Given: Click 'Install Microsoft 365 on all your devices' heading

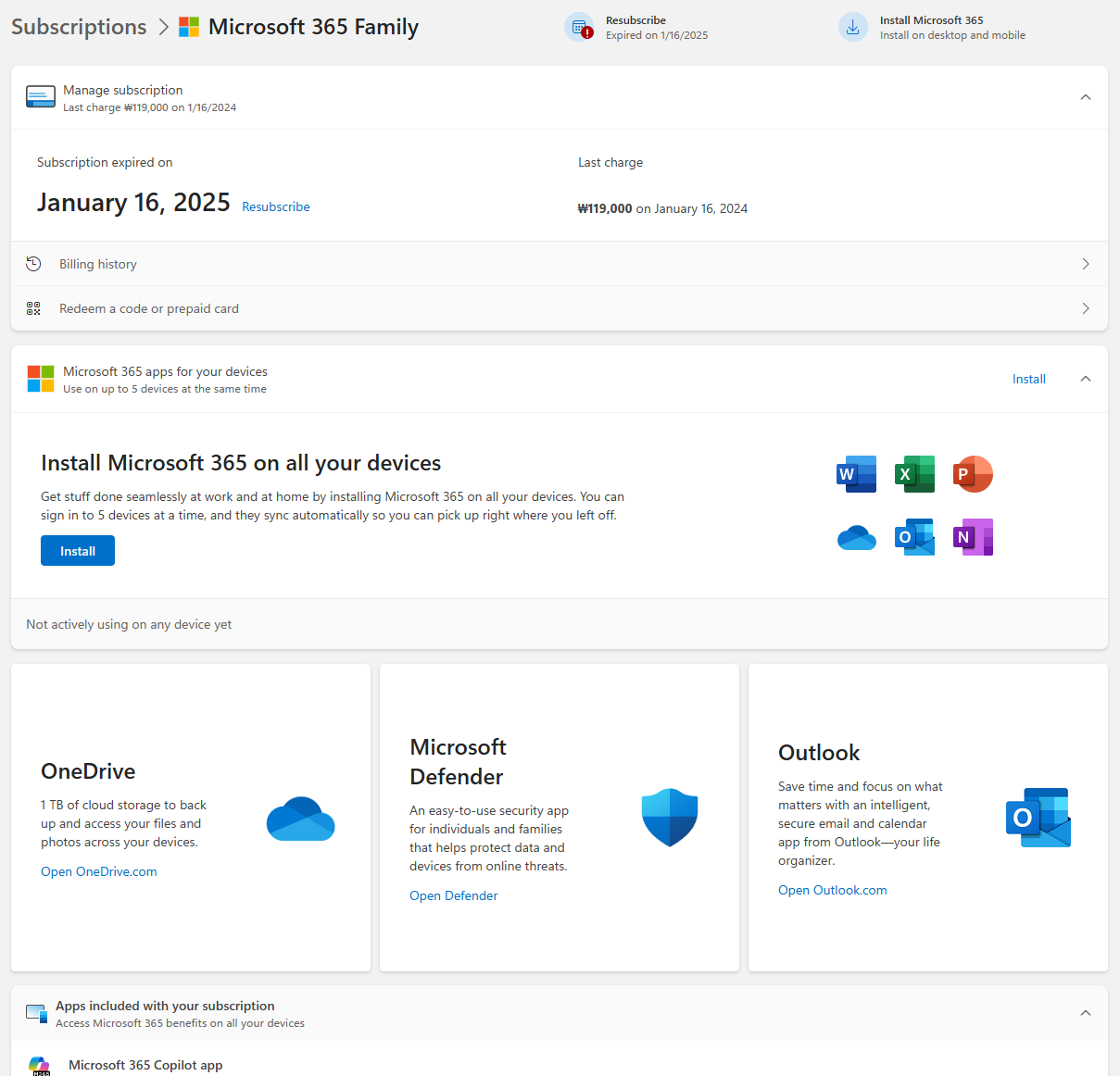Looking at the screenshot, I should click(x=241, y=463).
